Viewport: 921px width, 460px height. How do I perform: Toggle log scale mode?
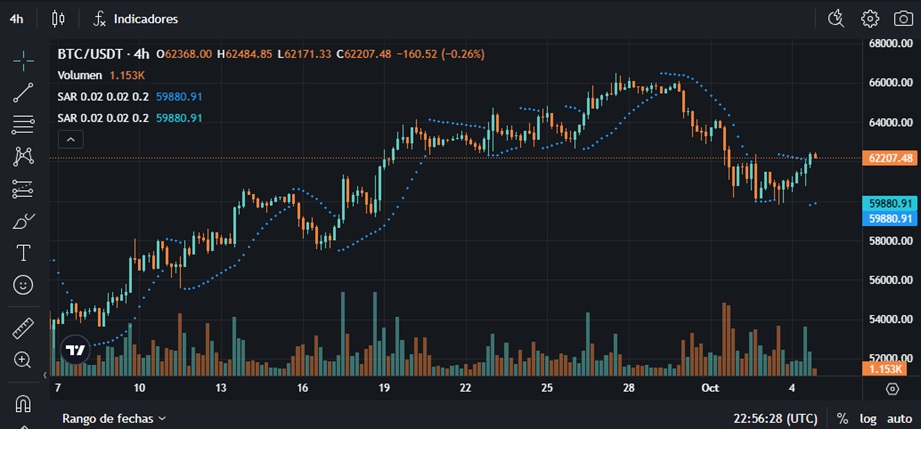pyautogui.click(x=868, y=419)
